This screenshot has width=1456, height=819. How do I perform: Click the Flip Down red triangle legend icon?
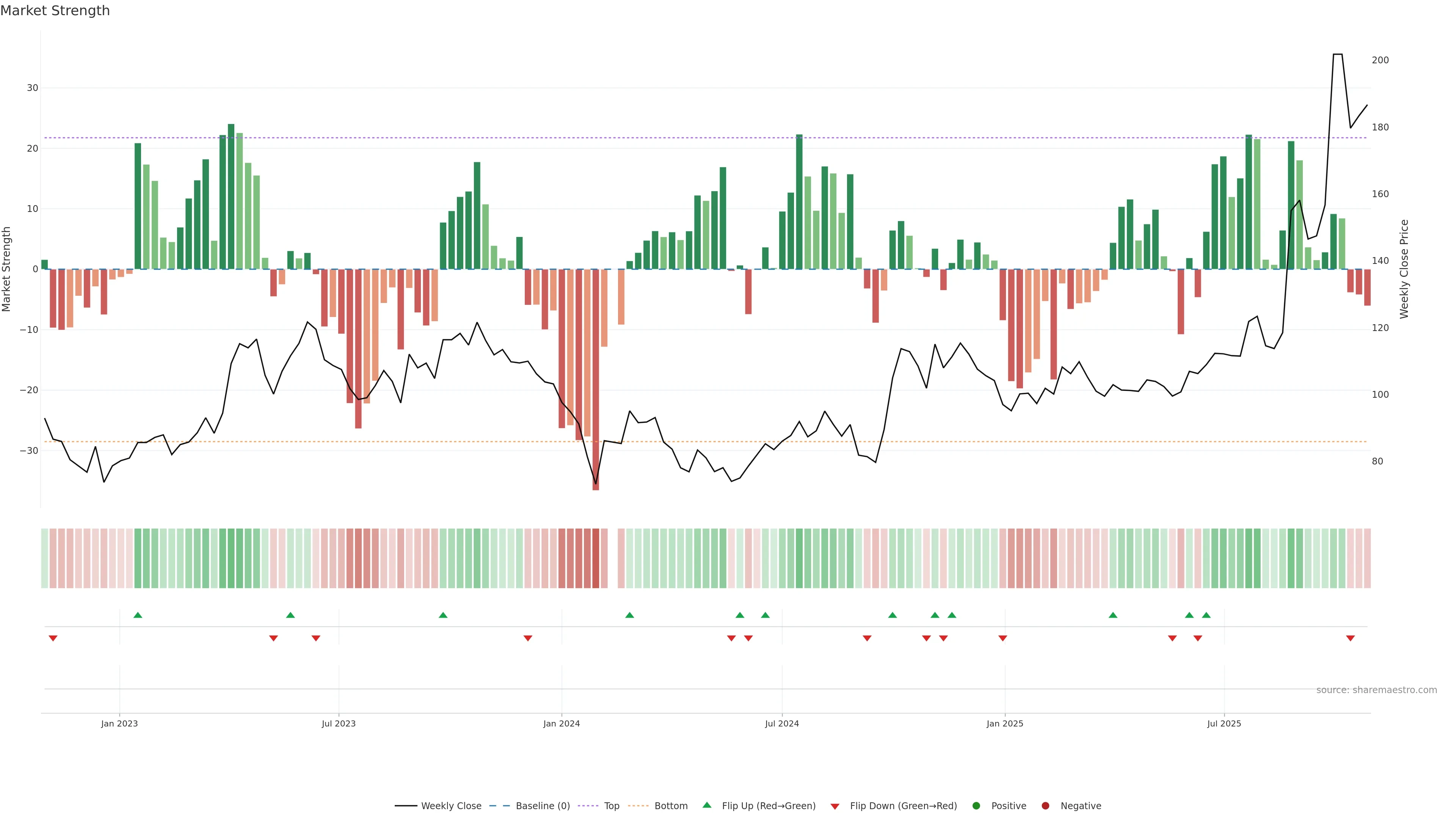(x=835, y=806)
